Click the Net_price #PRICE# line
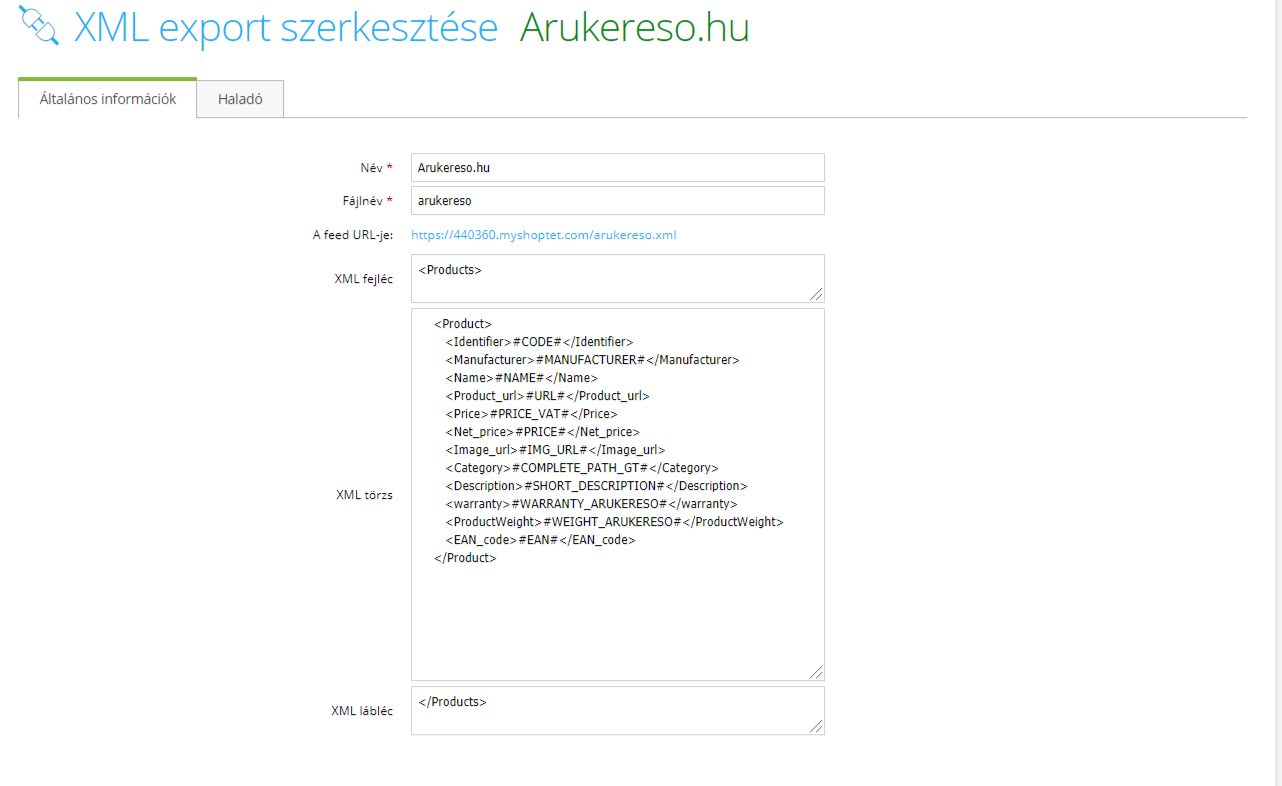 (543, 432)
